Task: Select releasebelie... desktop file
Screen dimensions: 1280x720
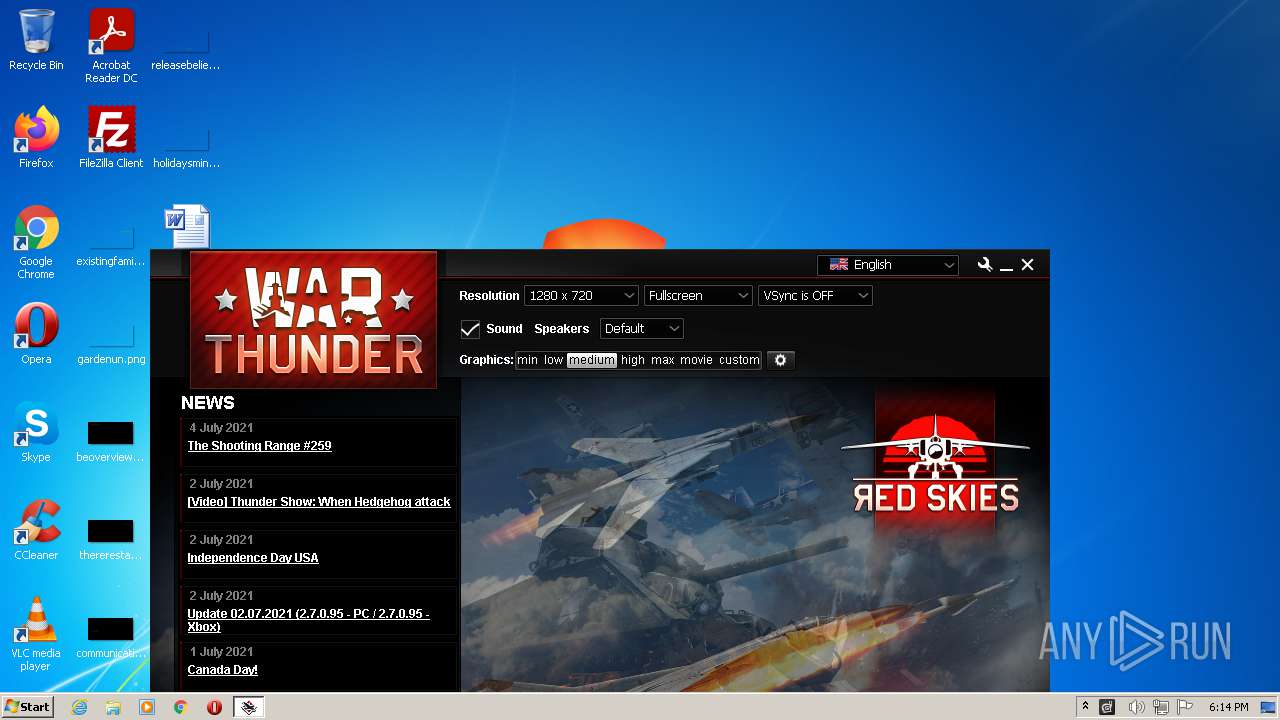Action: tap(186, 48)
